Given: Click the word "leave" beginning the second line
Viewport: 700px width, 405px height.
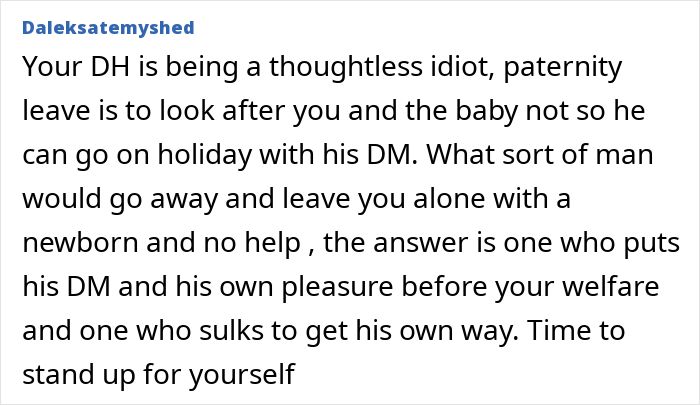Looking at the screenshot, I should tap(56, 110).
